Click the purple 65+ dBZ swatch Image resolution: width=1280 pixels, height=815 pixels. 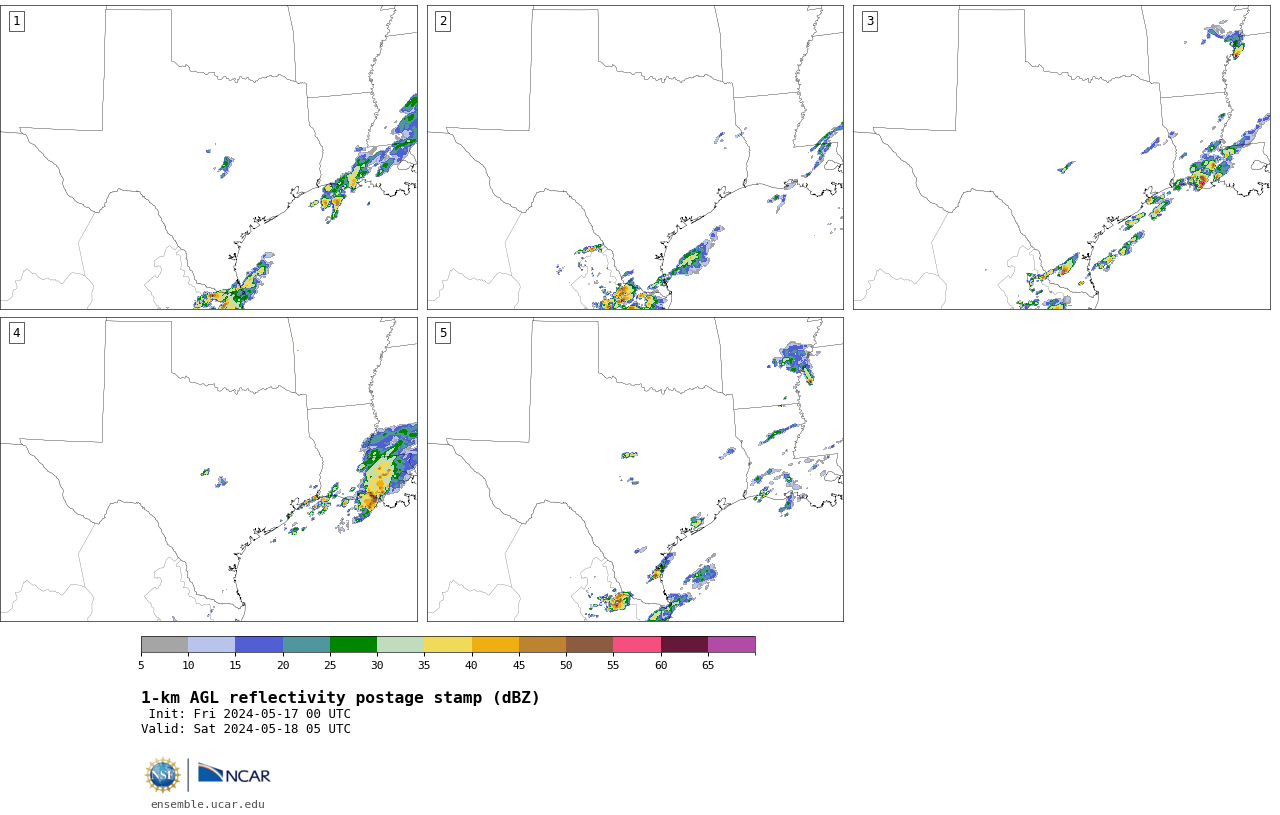pyautogui.click(x=731, y=644)
